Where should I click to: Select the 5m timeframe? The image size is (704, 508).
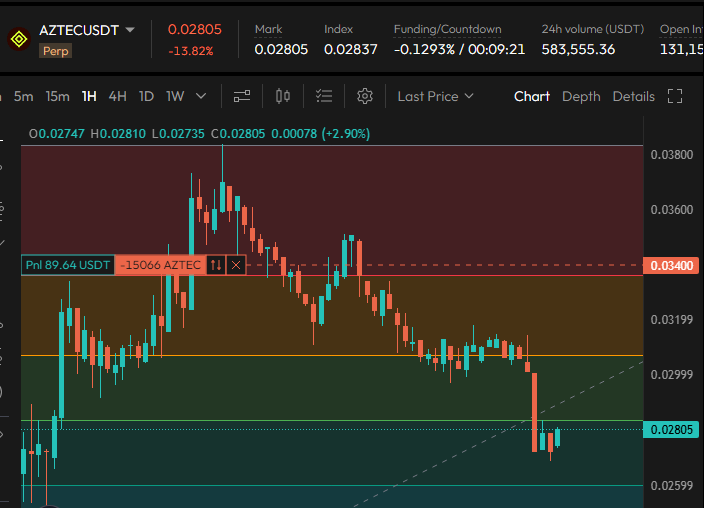point(23,96)
